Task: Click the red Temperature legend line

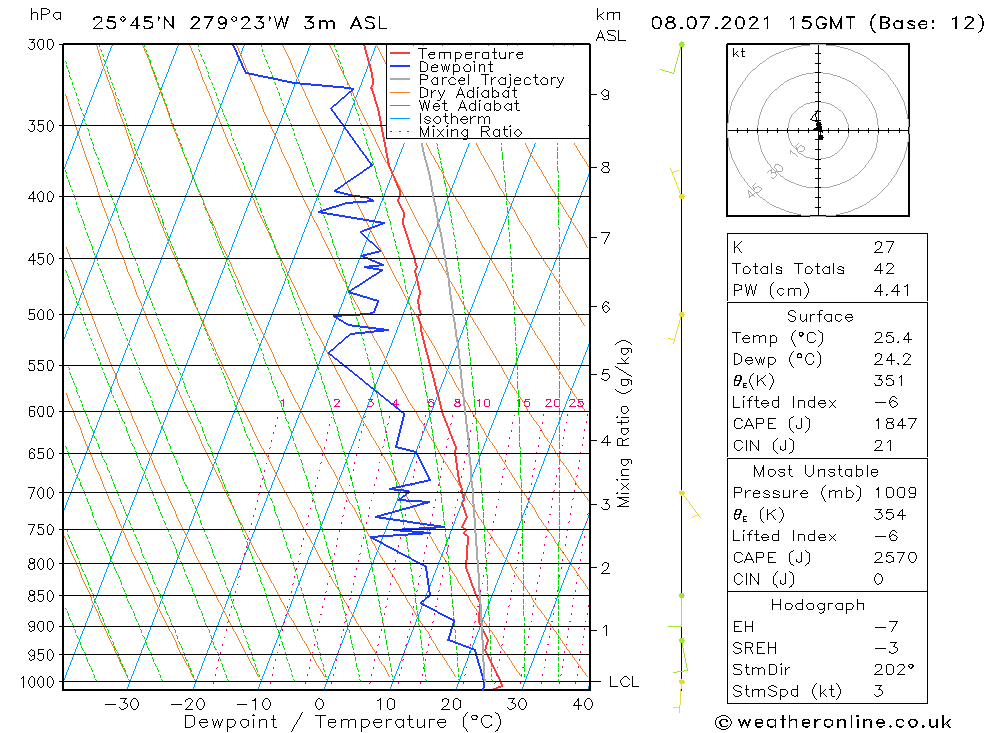Action: pos(399,54)
